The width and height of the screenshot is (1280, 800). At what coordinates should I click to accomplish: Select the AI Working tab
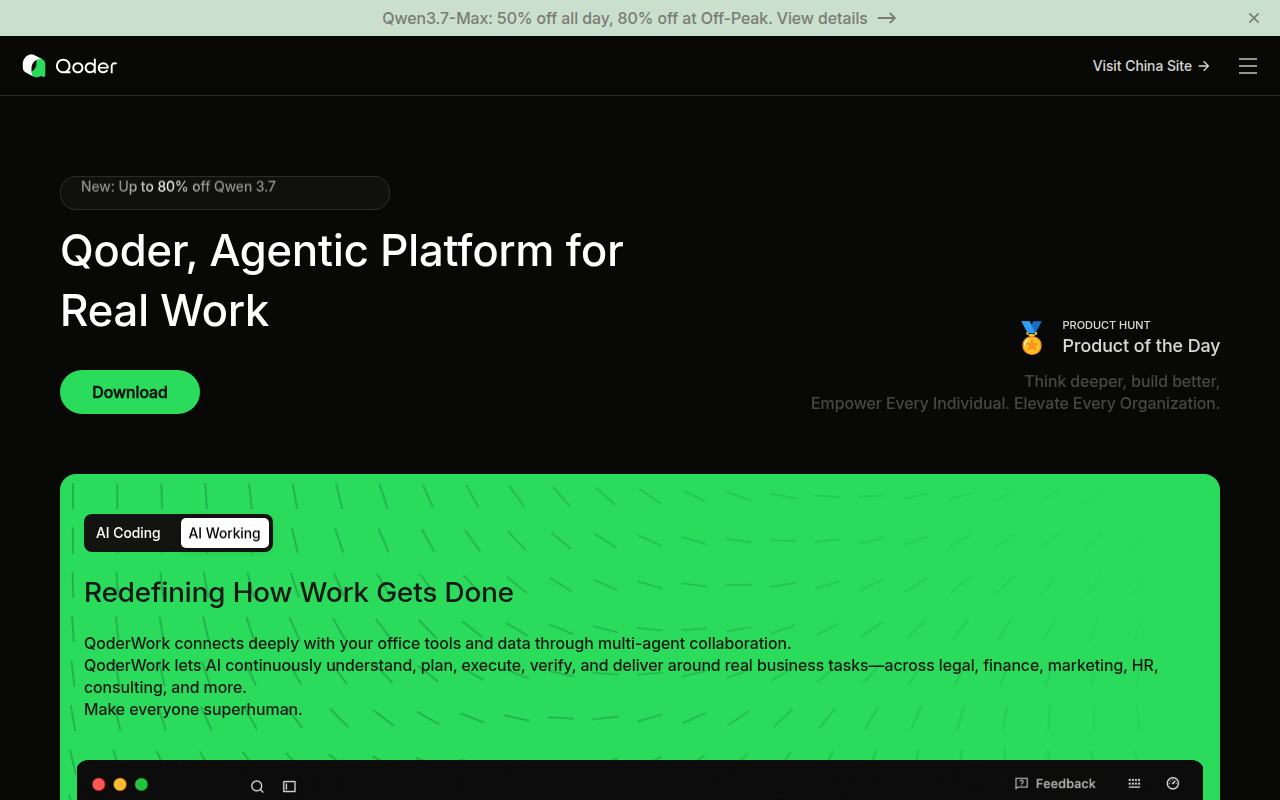[x=225, y=533]
